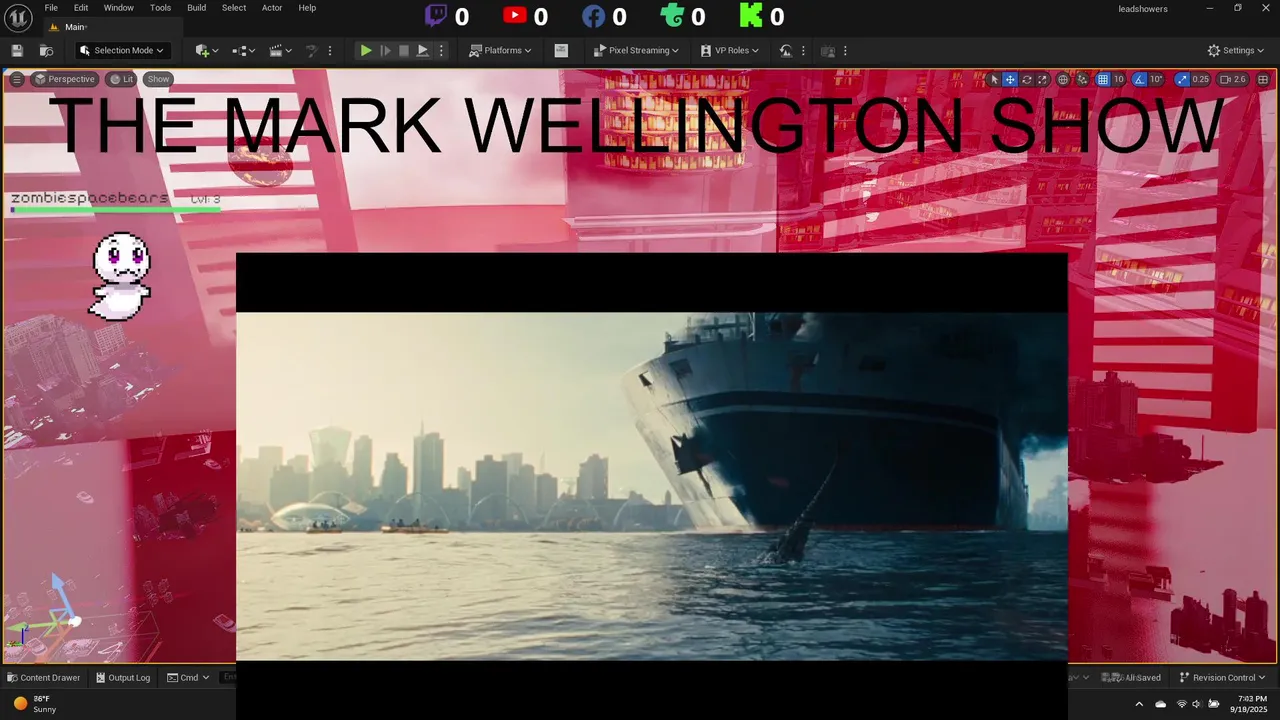Open viewport options hamburger menu
Screen dimensions: 1280x720
point(16,79)
